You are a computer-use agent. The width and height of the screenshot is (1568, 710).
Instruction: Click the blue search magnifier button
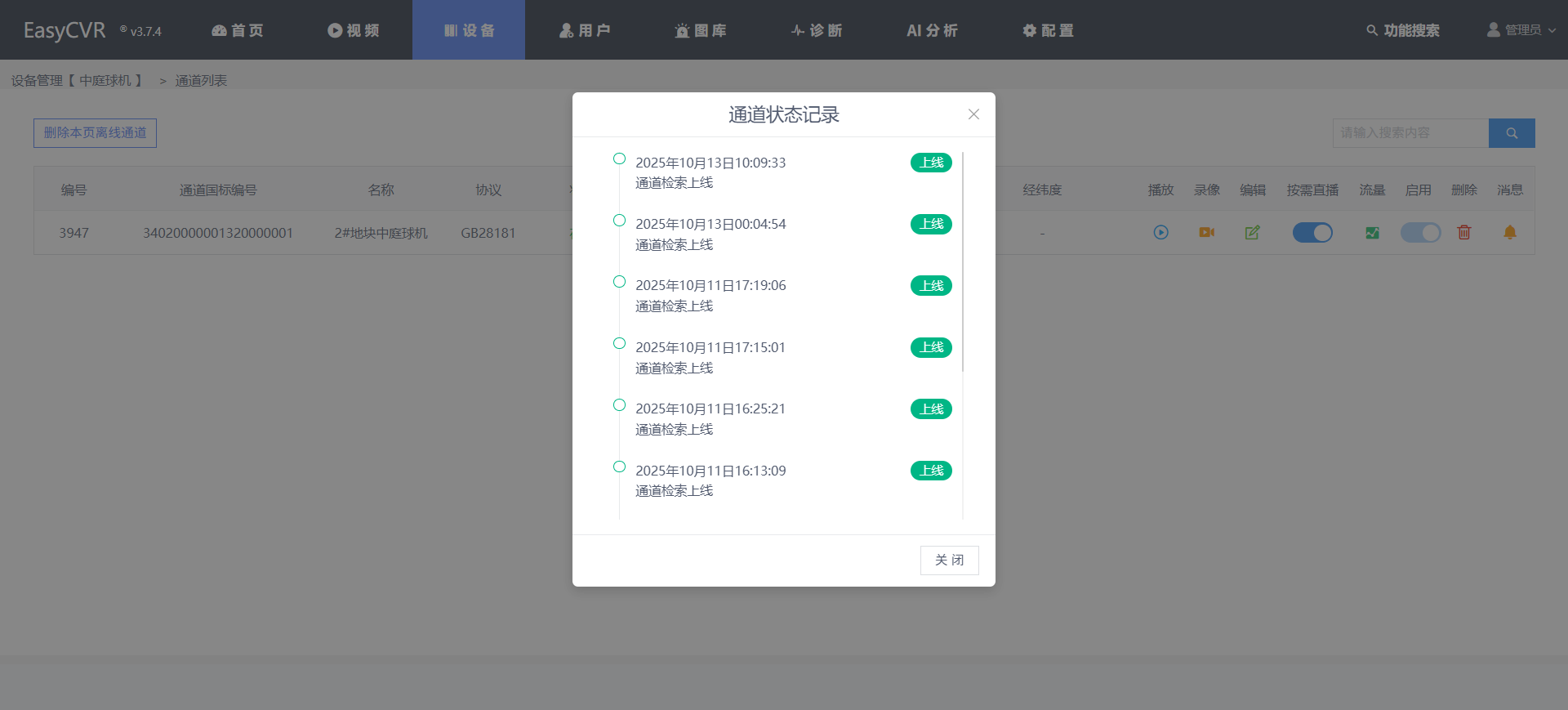(x=1512, y=133)
